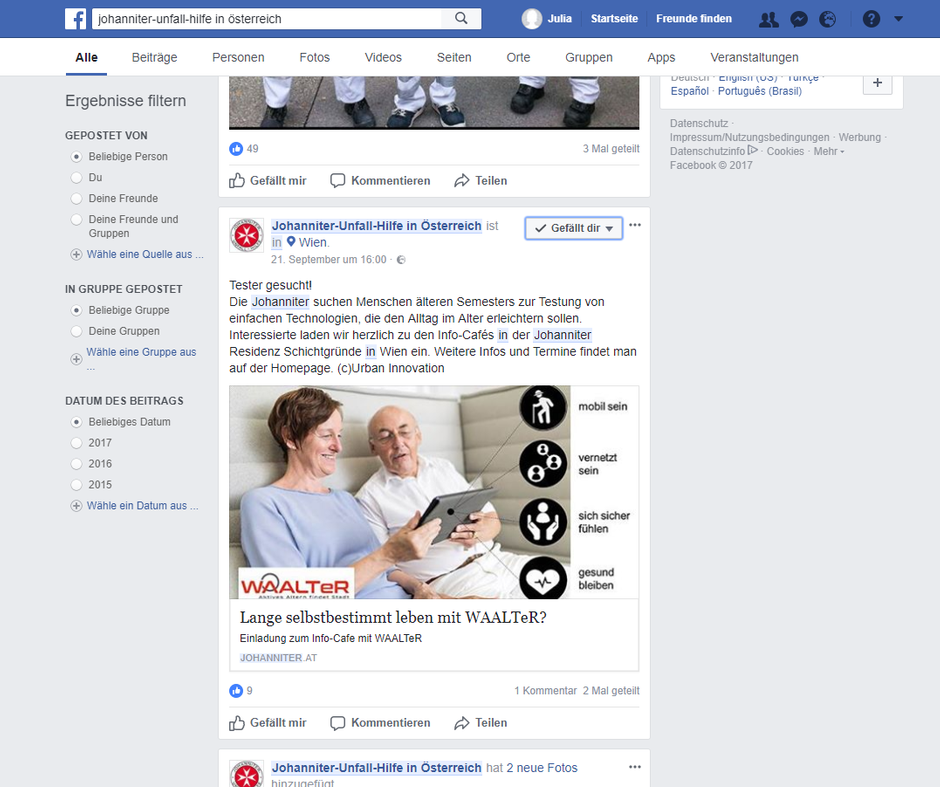
Task: Select Beliebiges Datum radio button
Action: click(x=76, y=422)
